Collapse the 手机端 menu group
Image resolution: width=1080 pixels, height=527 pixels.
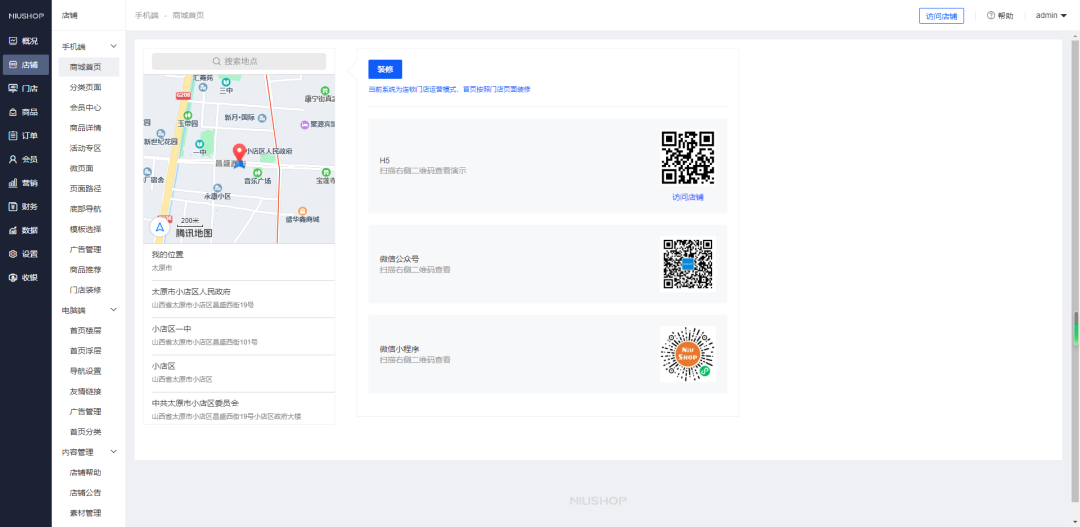[x=114, y=47]
